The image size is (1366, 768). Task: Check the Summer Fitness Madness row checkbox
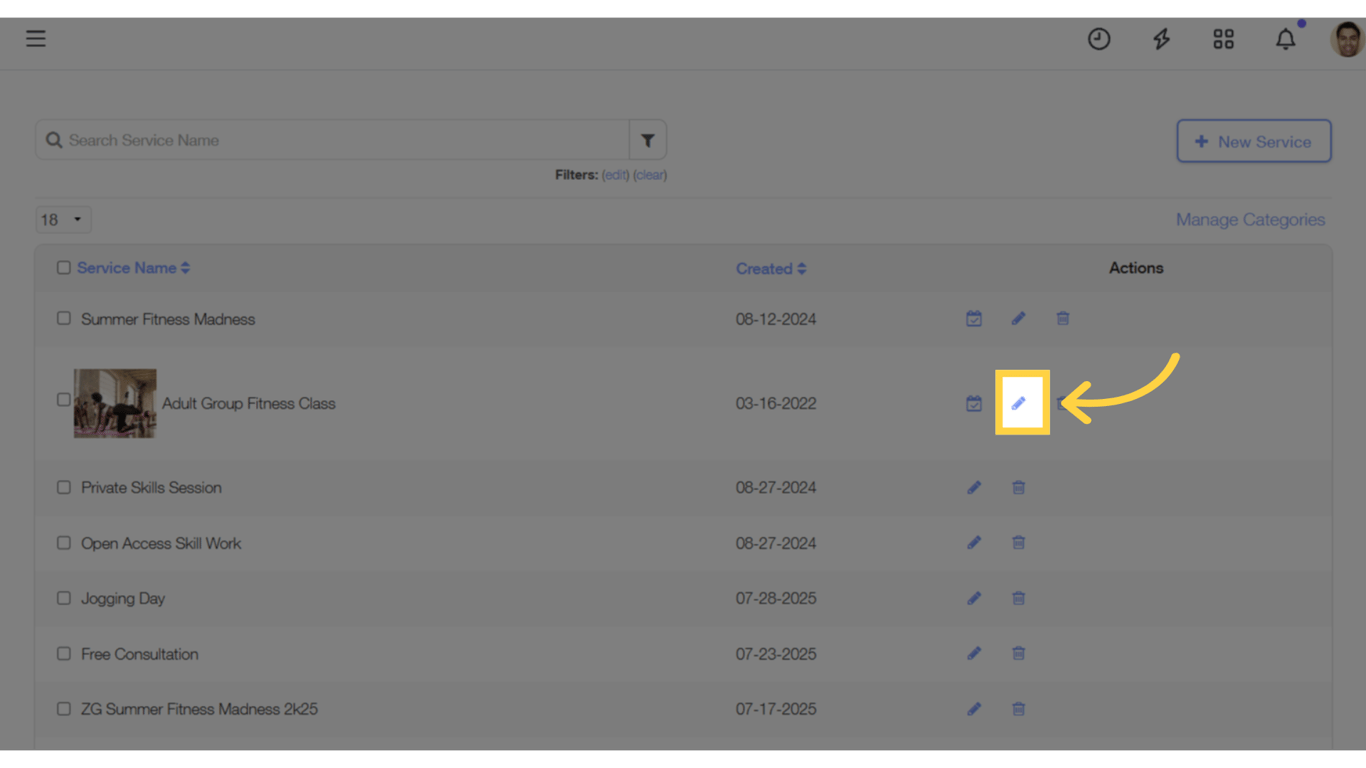pos(63,318)
